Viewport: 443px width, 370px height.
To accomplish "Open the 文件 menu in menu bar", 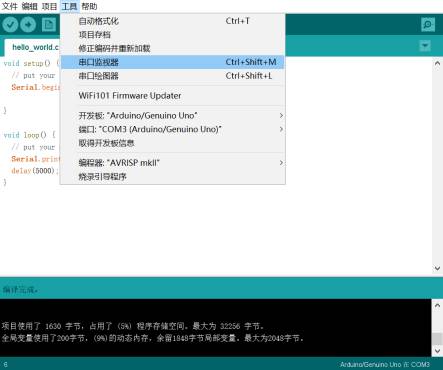I will point(9,6).
